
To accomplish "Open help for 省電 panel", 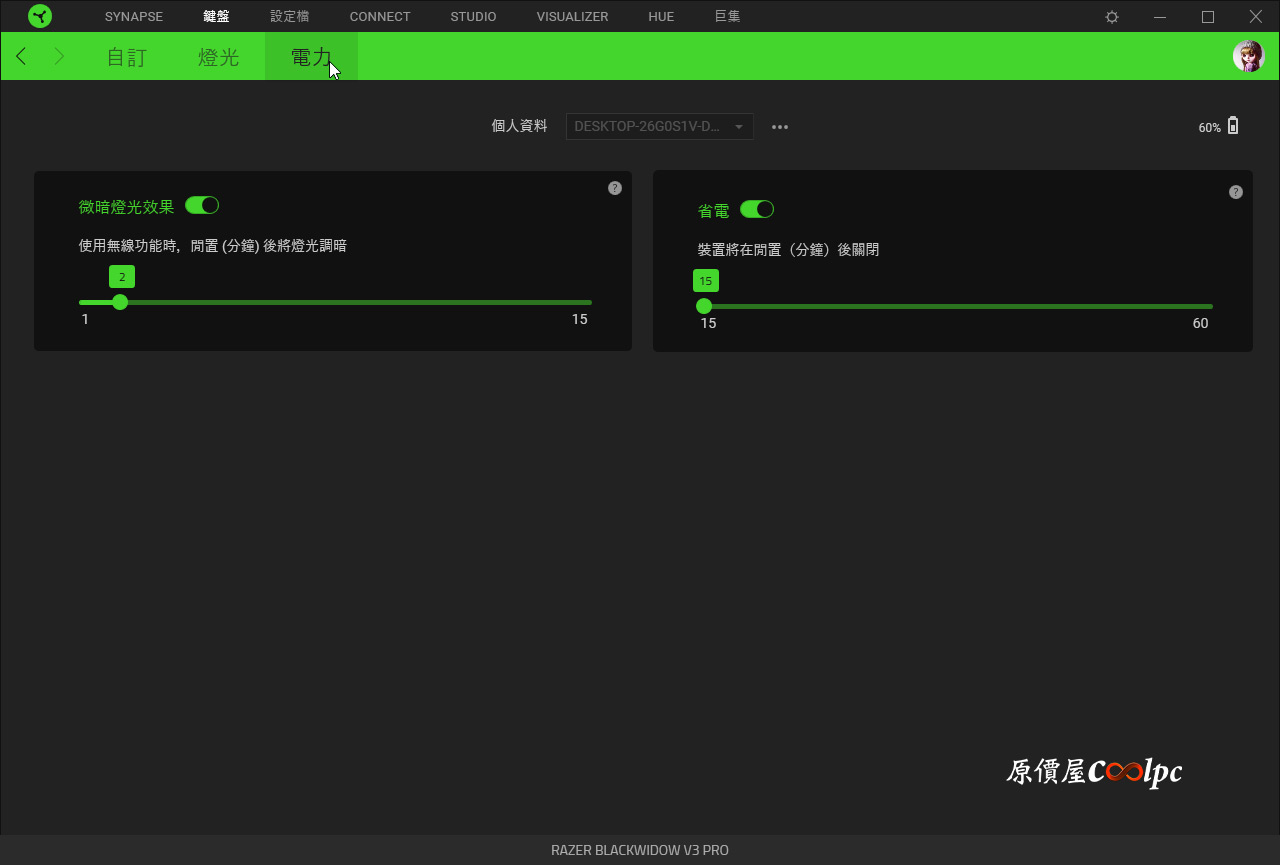I will tap(1236, 192).
